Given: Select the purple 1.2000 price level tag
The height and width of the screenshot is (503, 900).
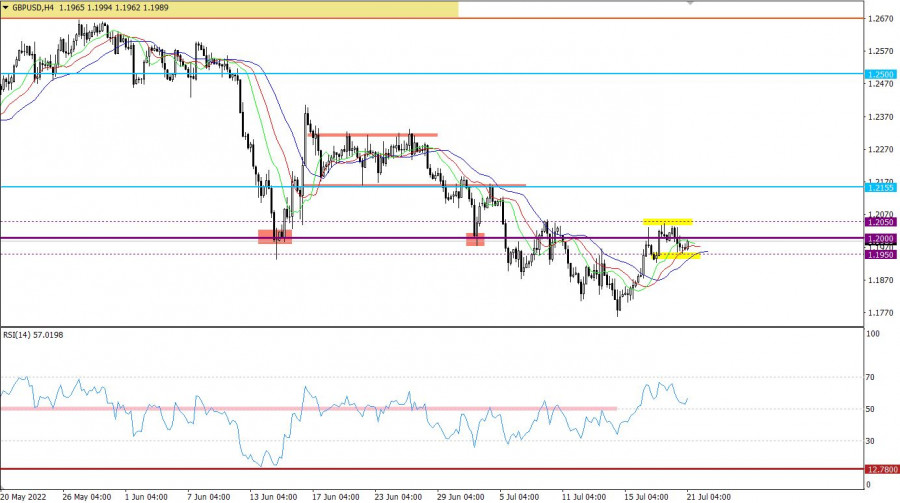Looking at the screenshot, I should 881,238.
